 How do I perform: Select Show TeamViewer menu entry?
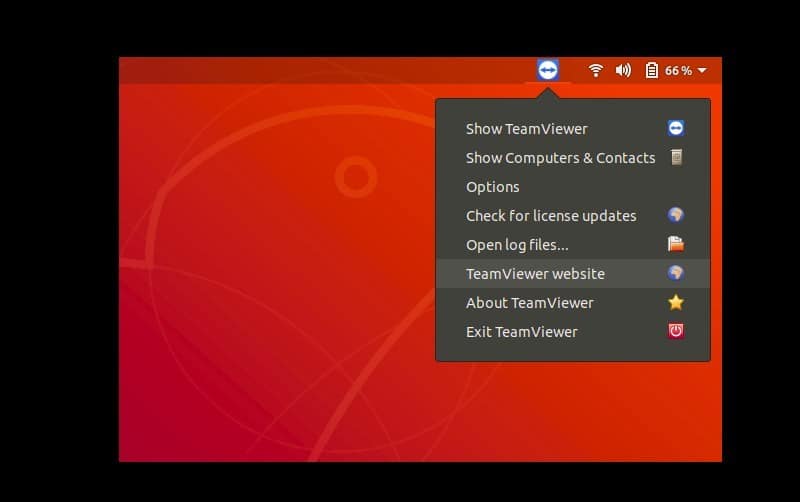point(573,129)
